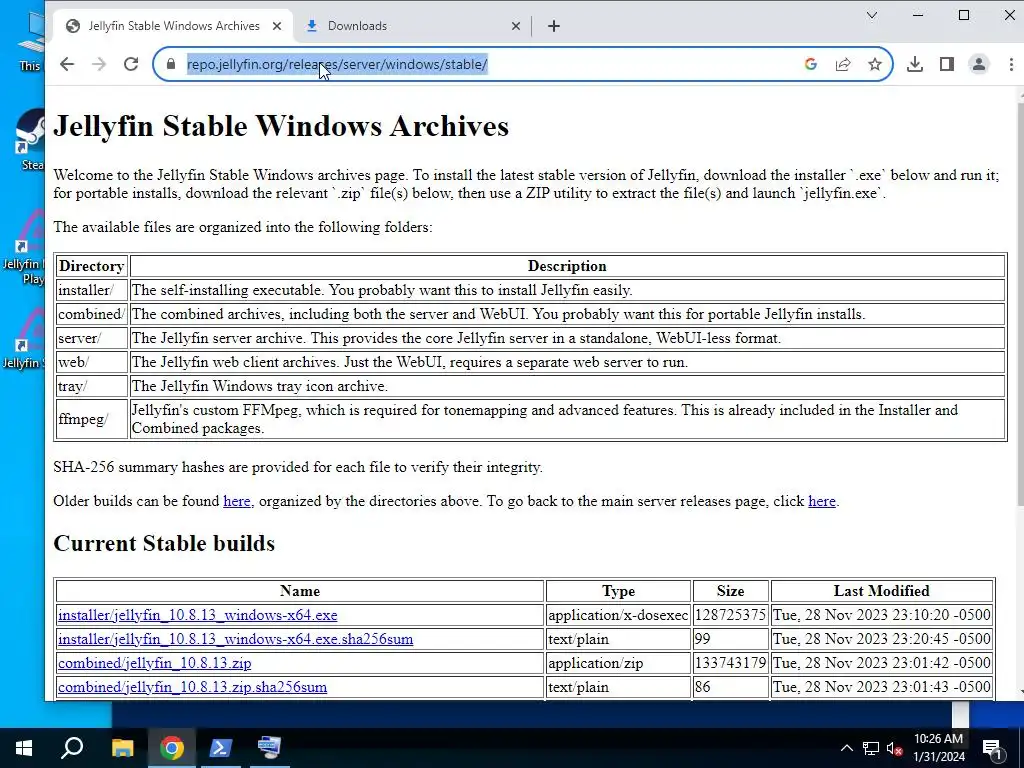Click the network tray icon
The width and height of the screenshot is (1024, 768).
click(871, 748)
